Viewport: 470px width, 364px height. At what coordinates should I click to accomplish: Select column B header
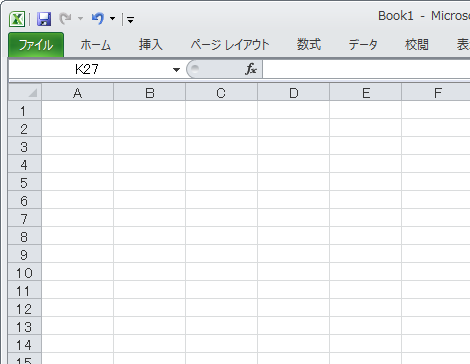pos(150,92)
